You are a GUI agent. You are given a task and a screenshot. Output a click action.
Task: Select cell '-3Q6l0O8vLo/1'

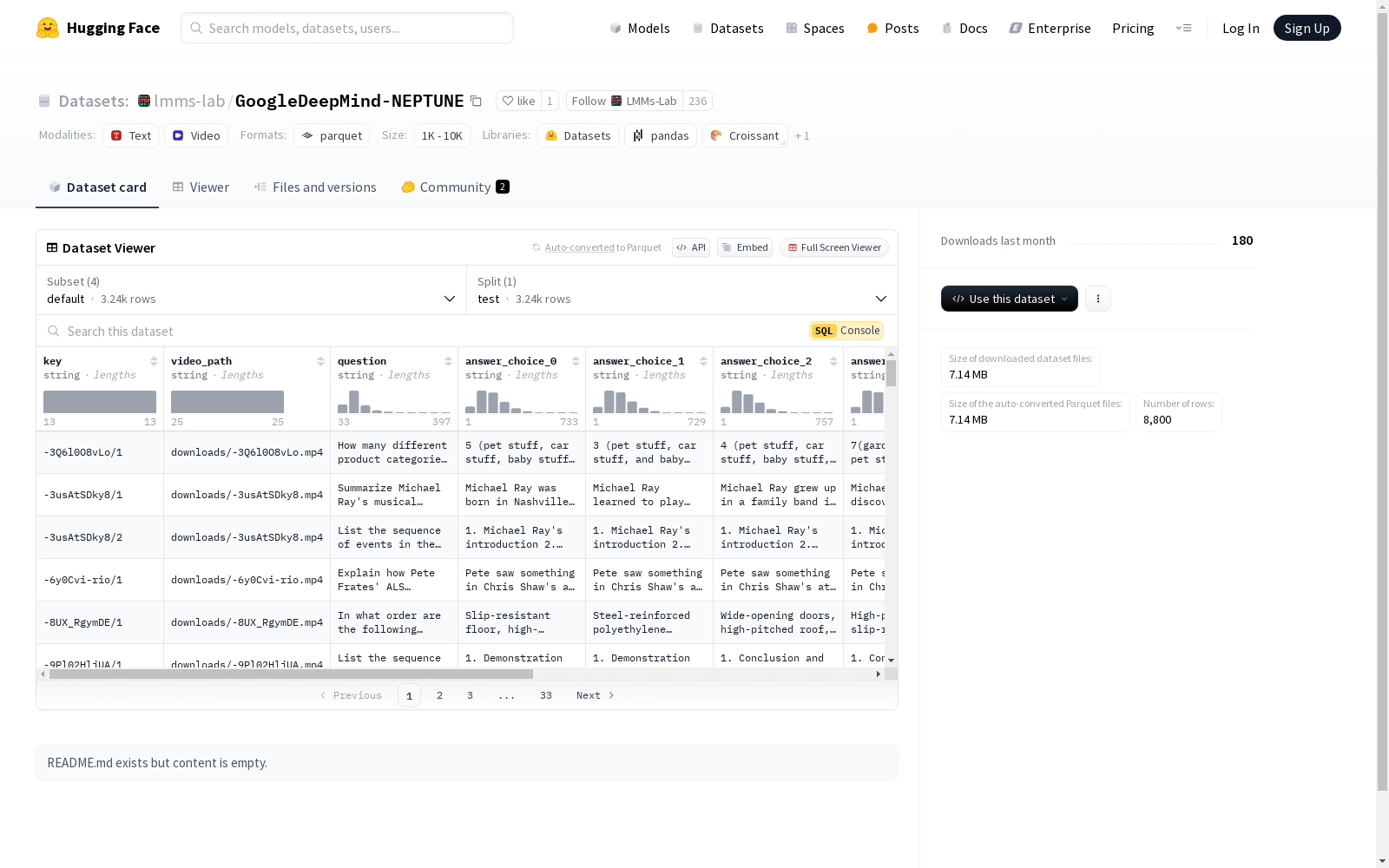100,452
